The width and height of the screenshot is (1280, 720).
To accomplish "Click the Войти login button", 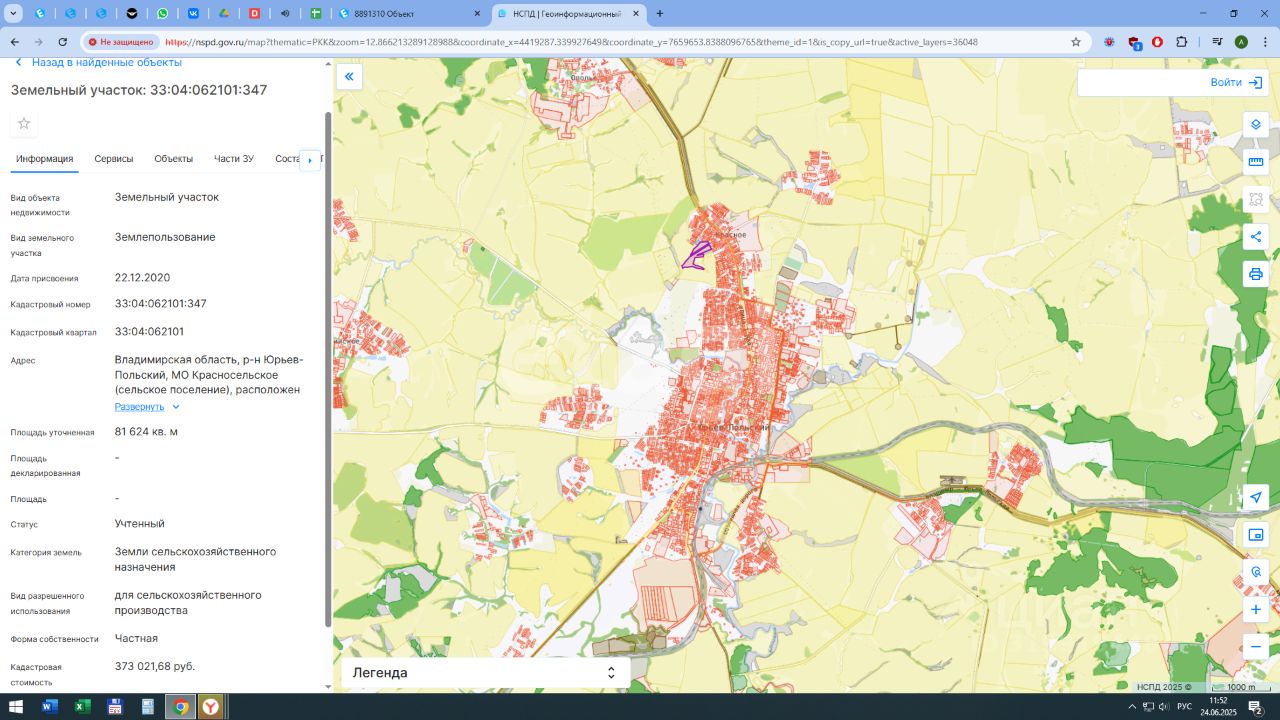I will tap(1236, 83).
